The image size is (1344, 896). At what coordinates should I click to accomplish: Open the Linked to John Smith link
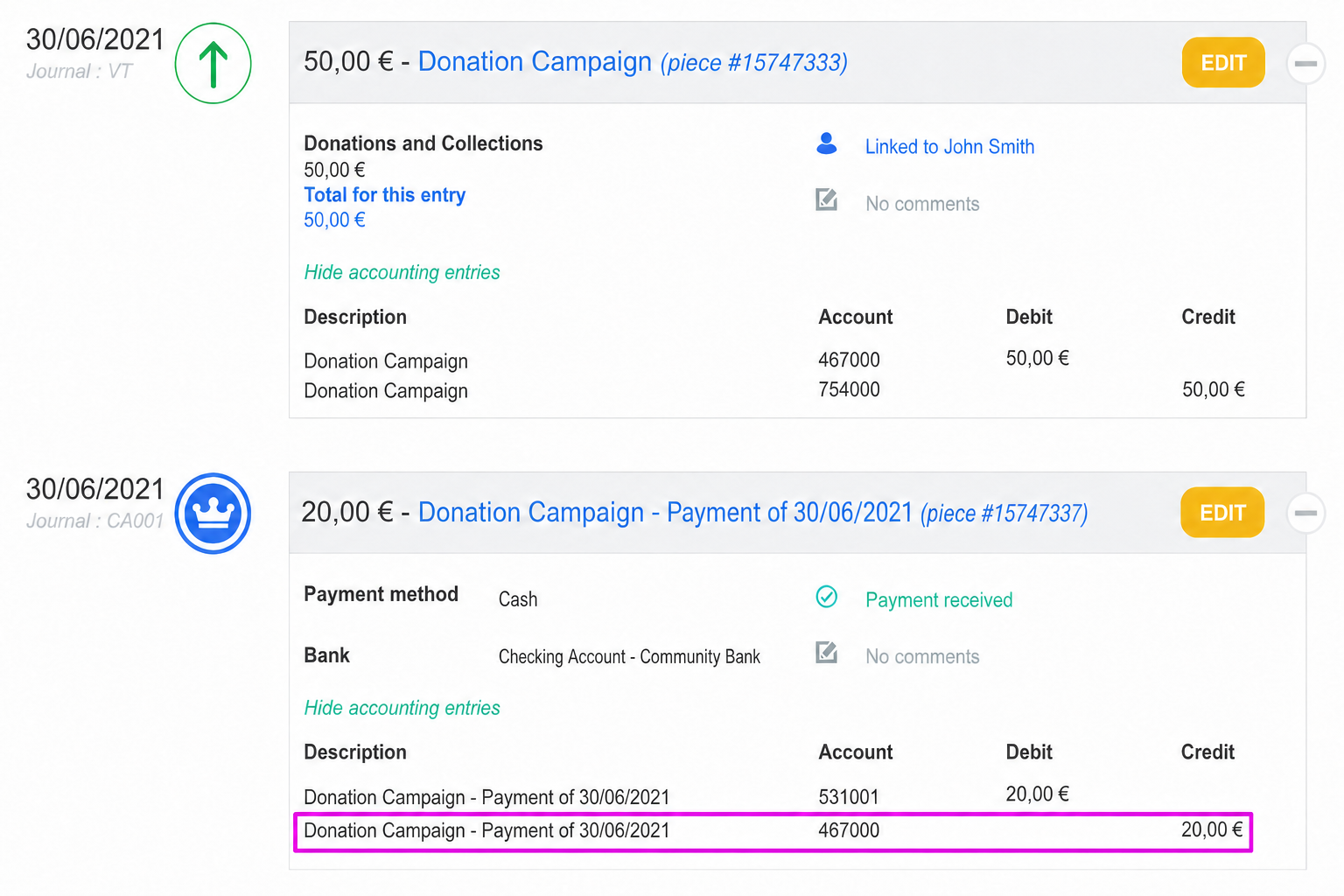[x=949, y=146]
